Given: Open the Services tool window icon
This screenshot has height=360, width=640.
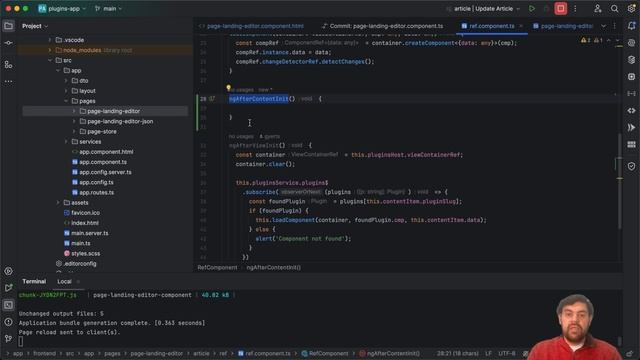Looking at the screenshot, I should click(8, 271).
